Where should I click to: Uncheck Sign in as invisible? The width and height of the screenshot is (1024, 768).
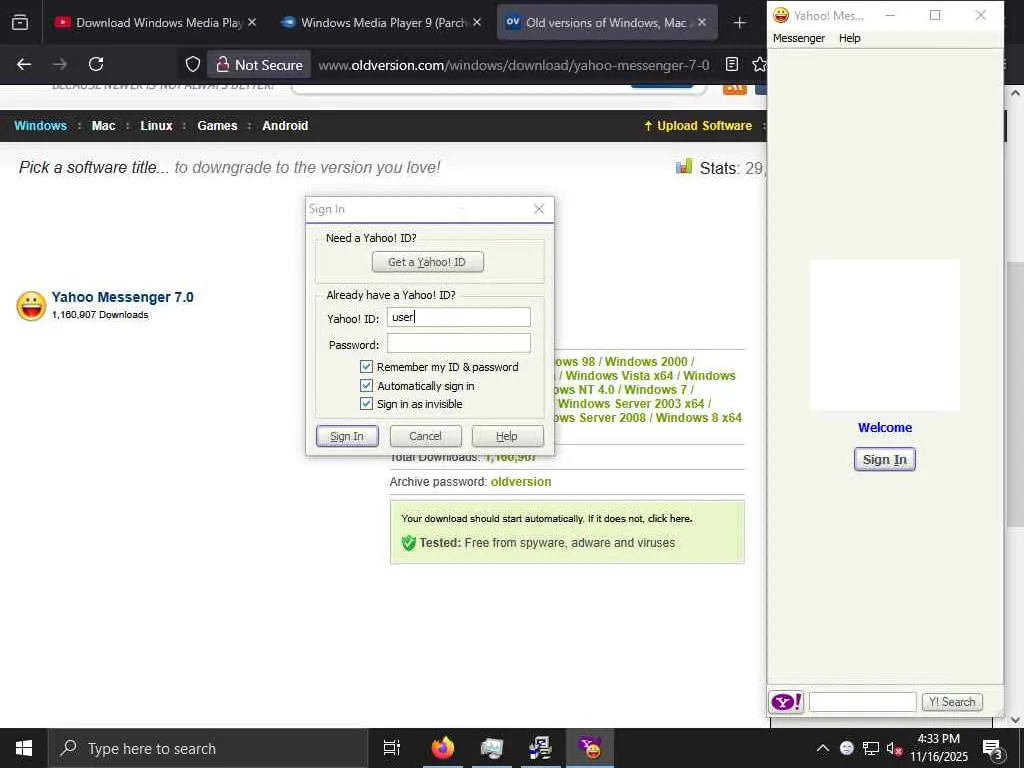[366, 404]
